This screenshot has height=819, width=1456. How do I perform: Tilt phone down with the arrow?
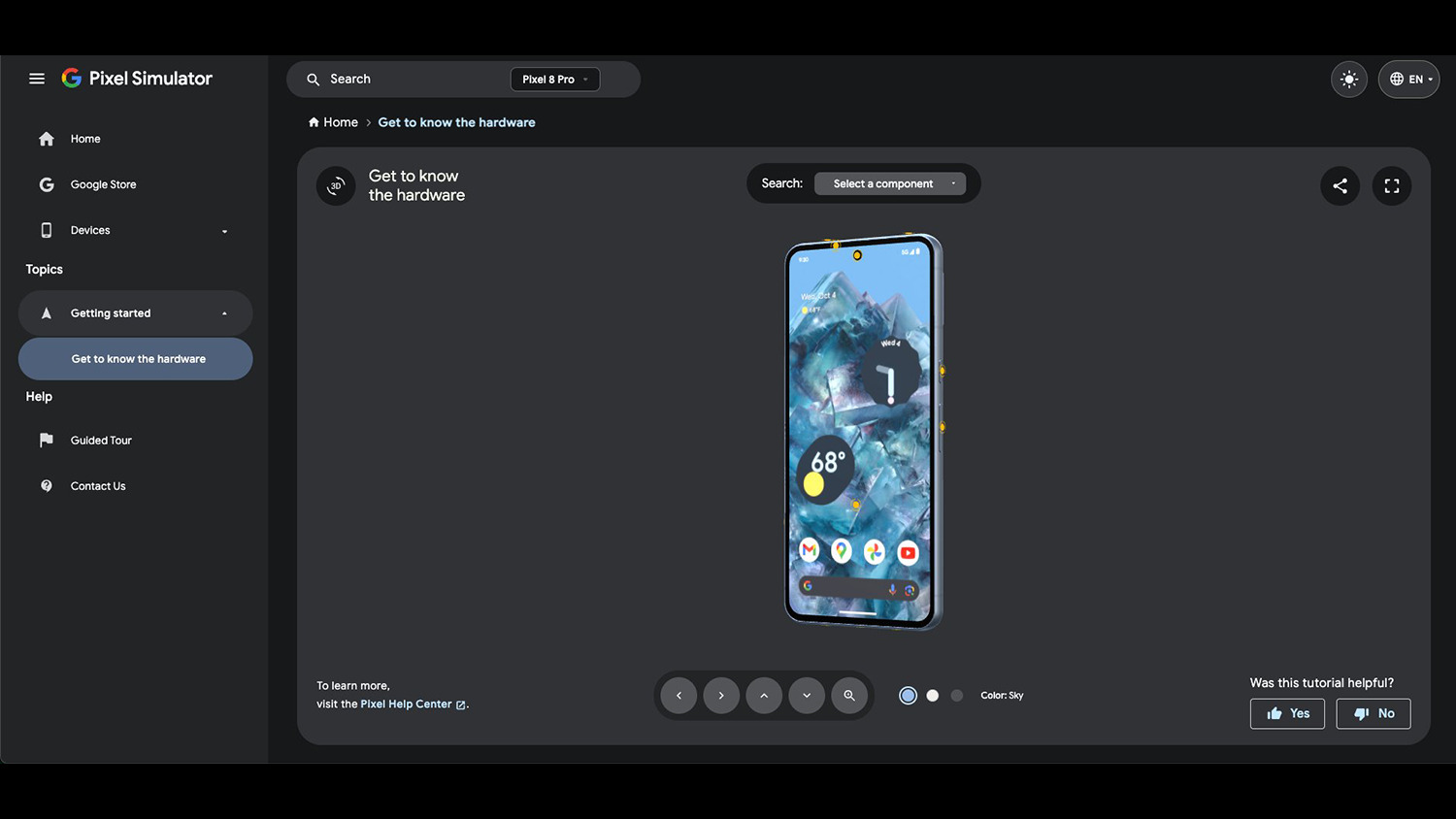pyautogui.click(x=807, y=696)
